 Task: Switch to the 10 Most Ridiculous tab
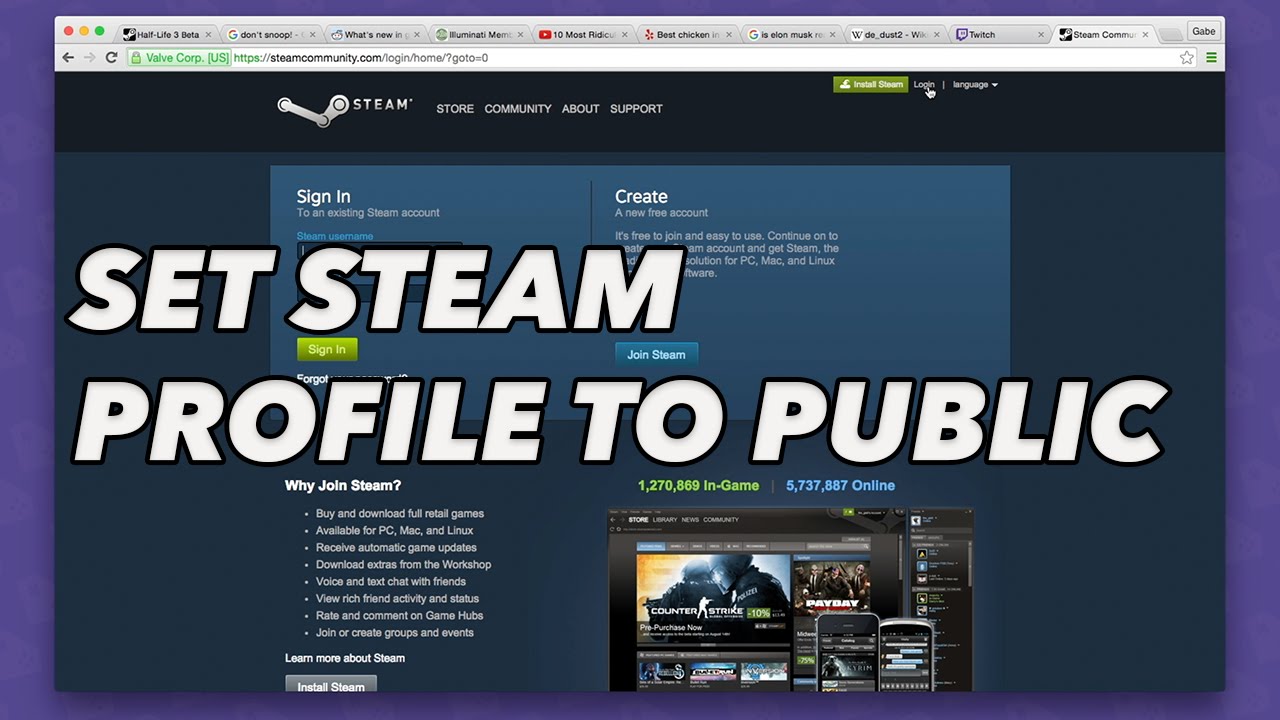pyautogui.click(x=584, y=35)
